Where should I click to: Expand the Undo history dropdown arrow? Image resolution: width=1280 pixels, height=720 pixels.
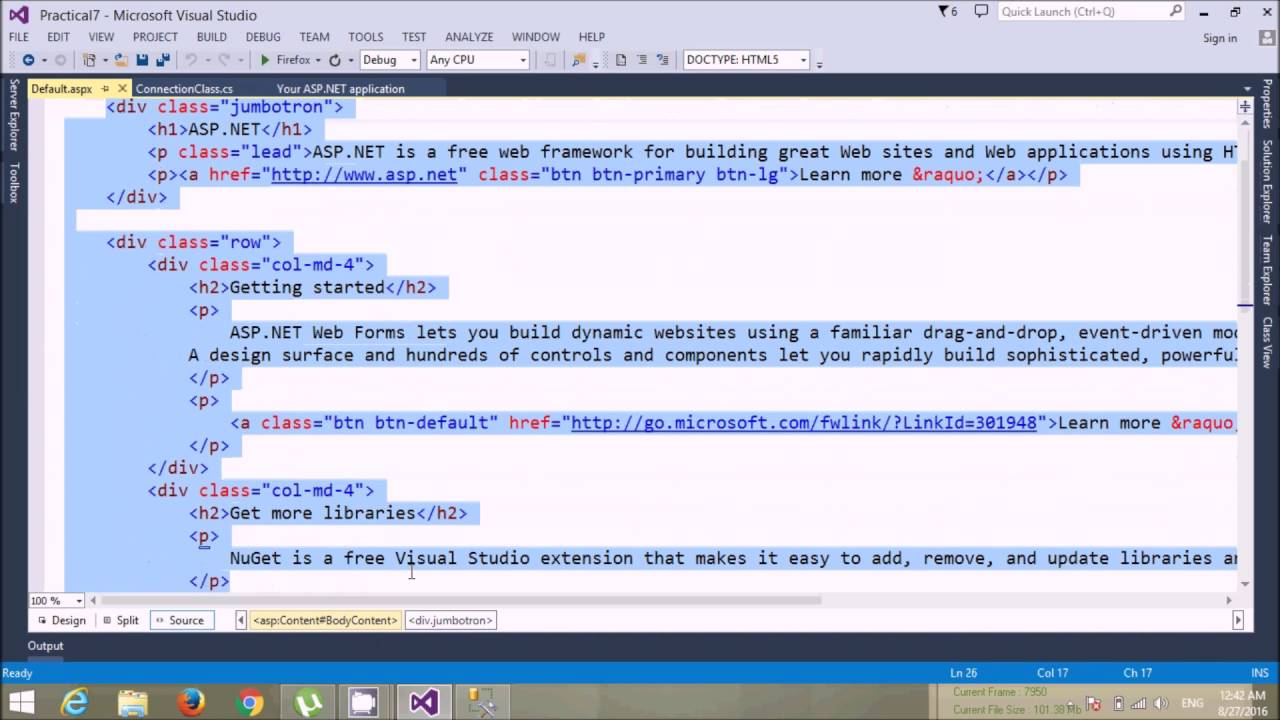[206, 60]
